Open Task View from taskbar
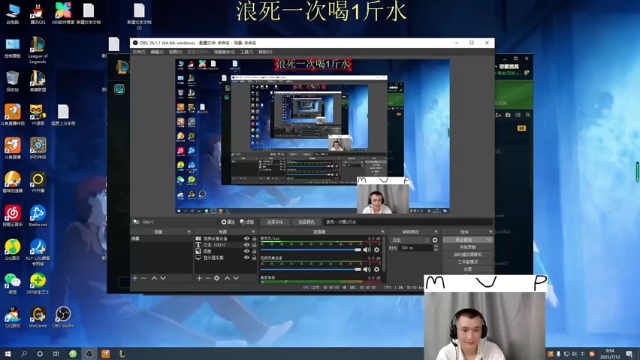640x360 pixels. [x=56, y=353]
